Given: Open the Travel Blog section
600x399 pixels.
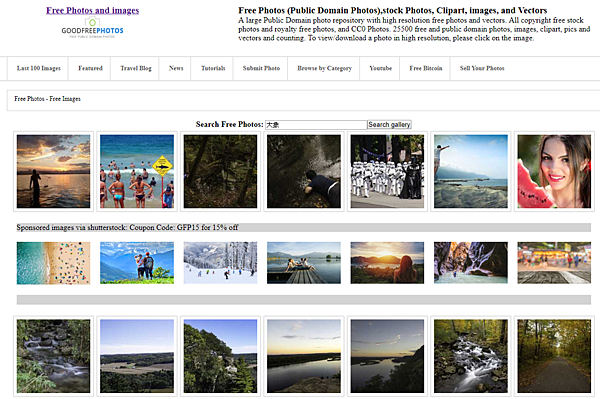Looking at the screenshot, I should [x=136, y=68].
